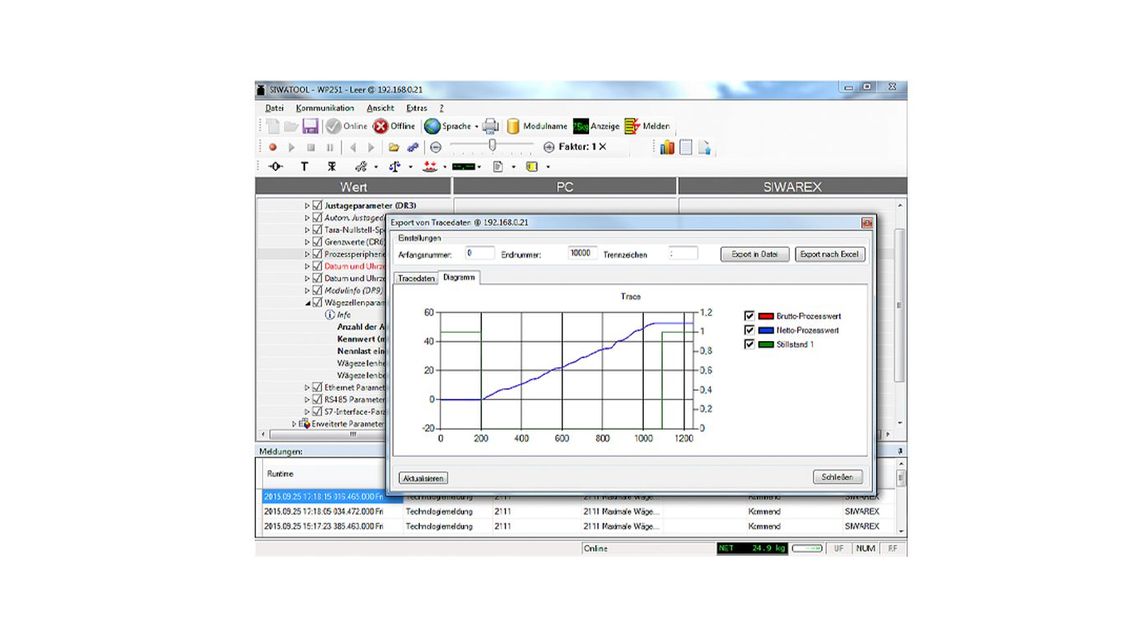Toggle the Tara-Nullstell checkbox

[x=317, y=230]
